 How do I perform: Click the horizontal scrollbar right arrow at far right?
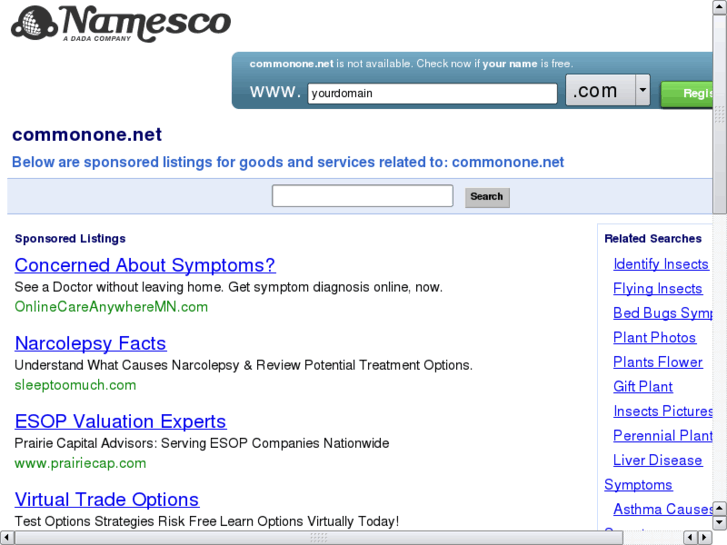(x=705, y=538)
